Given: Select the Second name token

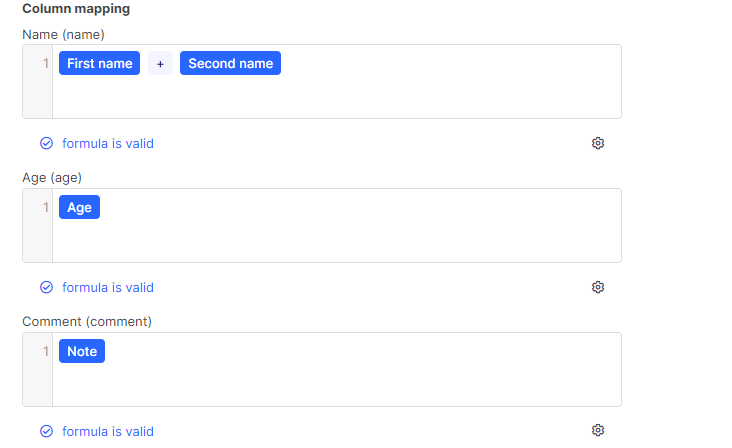Looking at the screenshot, I should [x=231, y=63].
